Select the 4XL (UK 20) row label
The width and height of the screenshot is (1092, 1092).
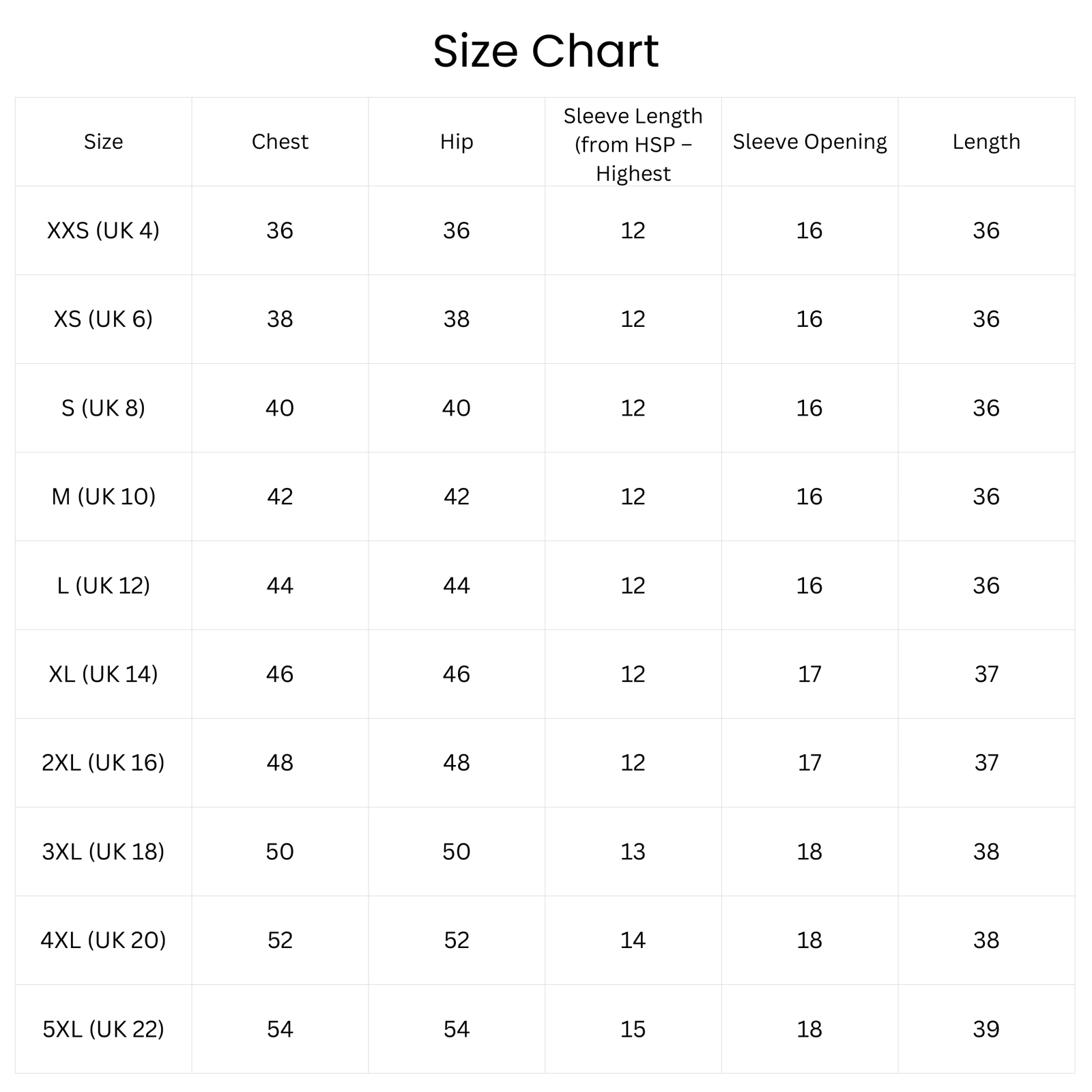click(x=104, y=940)
